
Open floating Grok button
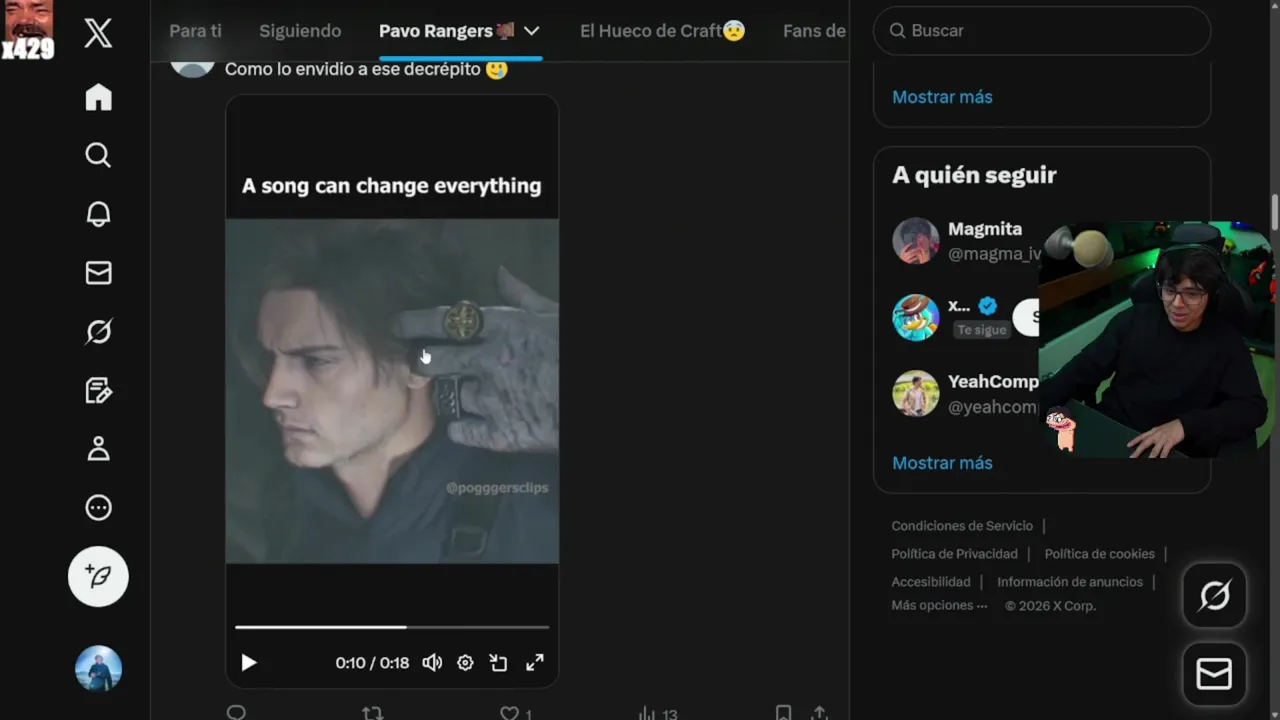pyautogui.click(x=1214, y=596)
